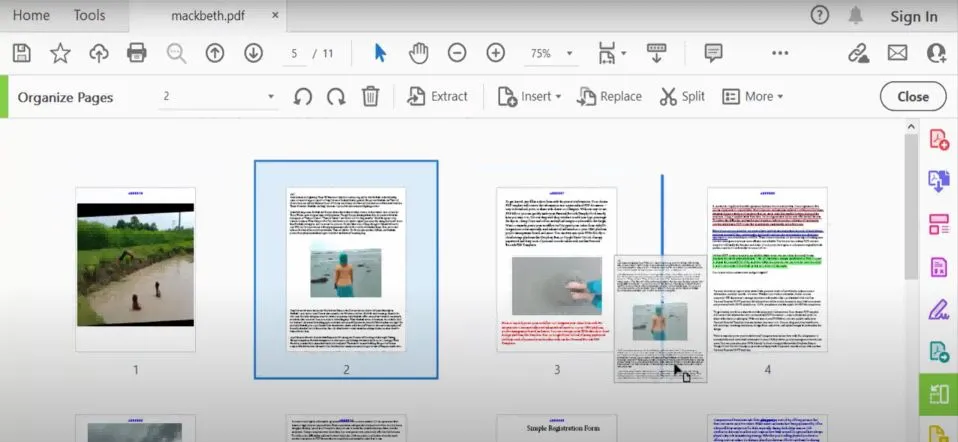Send file by email envelope icon
The width and height of the screenshot is (958, 442).
tap(898, 53)
